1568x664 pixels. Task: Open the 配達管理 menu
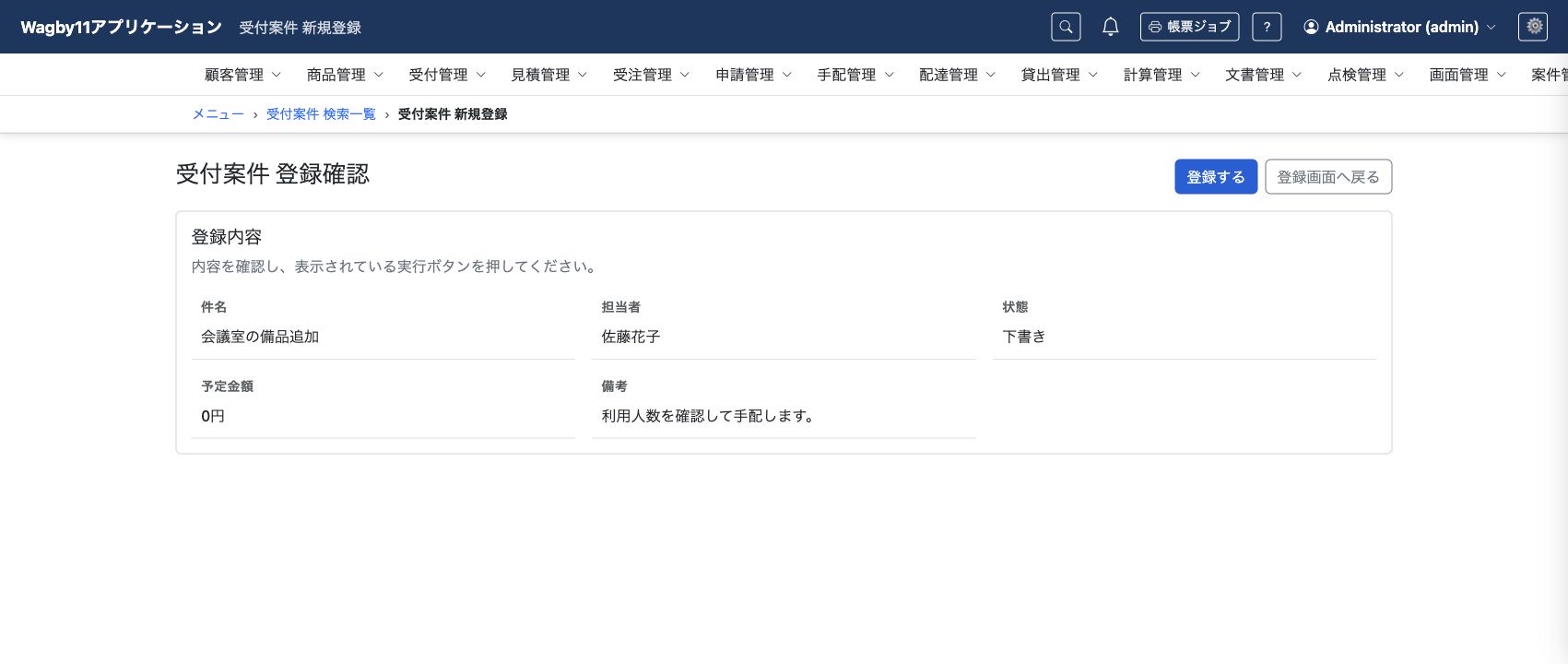(958, 75)
